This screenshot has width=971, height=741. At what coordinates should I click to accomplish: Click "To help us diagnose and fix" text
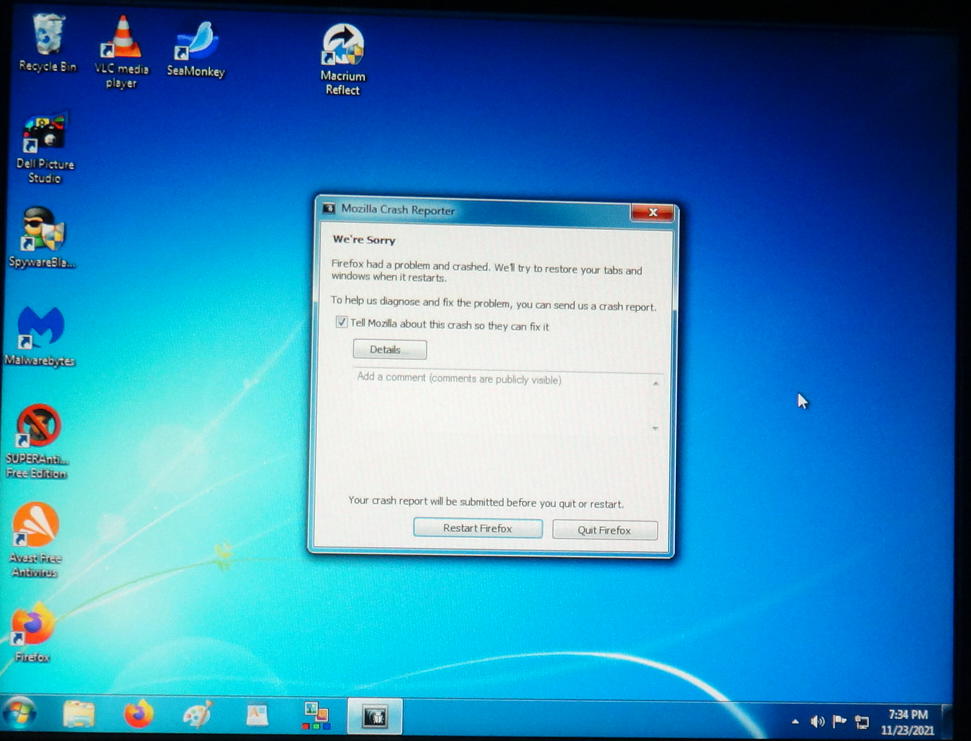point(493,303)
